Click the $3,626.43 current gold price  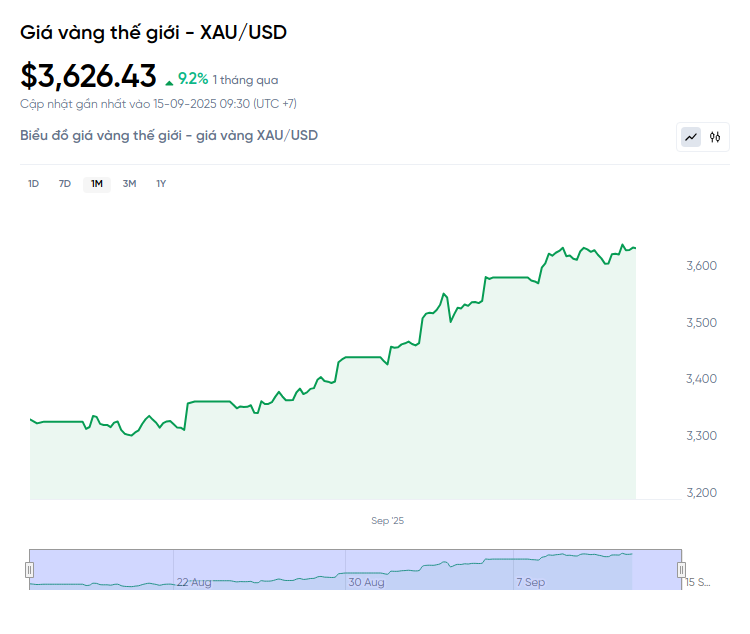click(88, 76)
